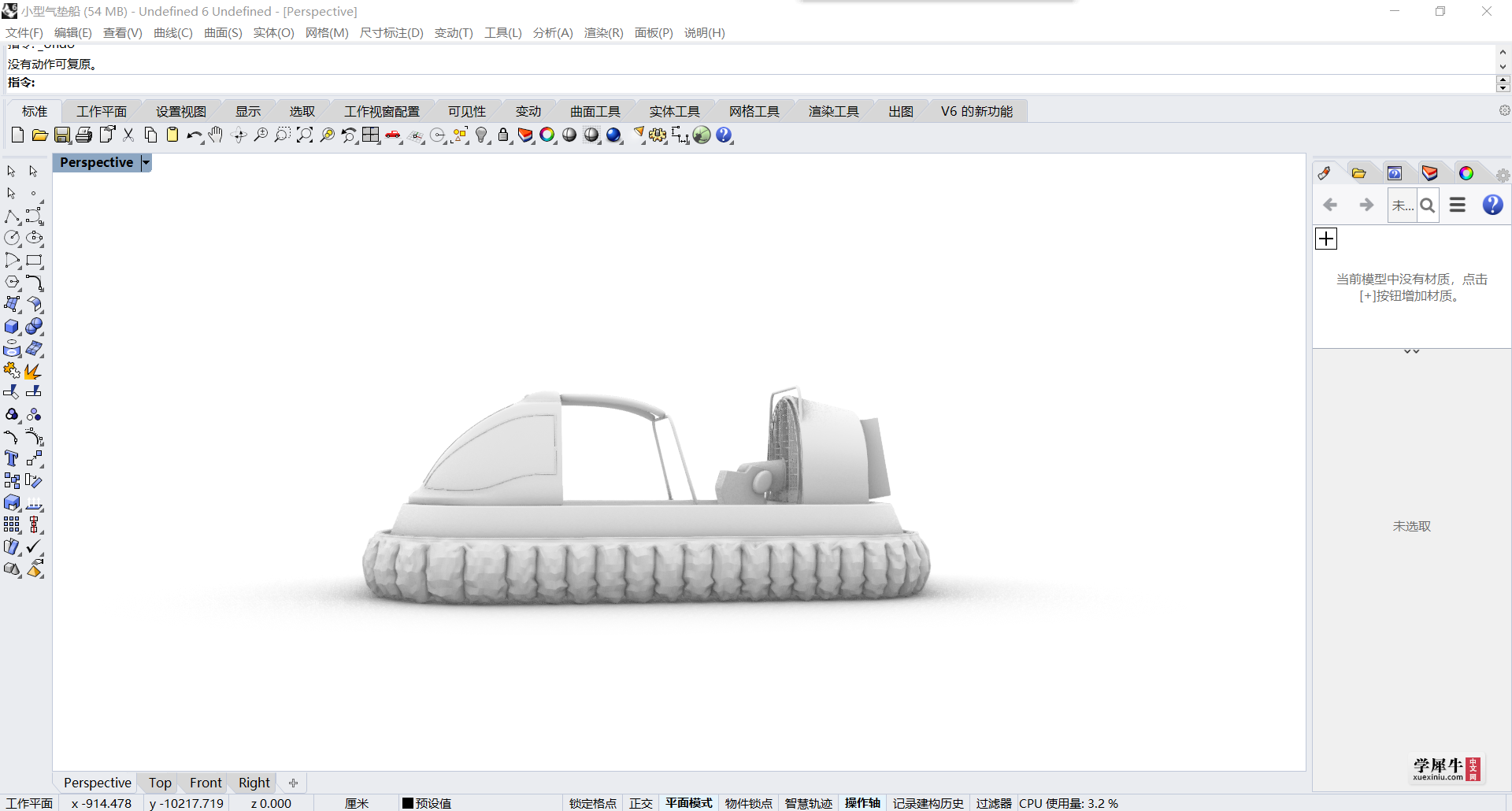Screen dimensions: 1512x811
Task: Open the Perspective viewport dropdown arrow
Action: (x=146, y=162)
